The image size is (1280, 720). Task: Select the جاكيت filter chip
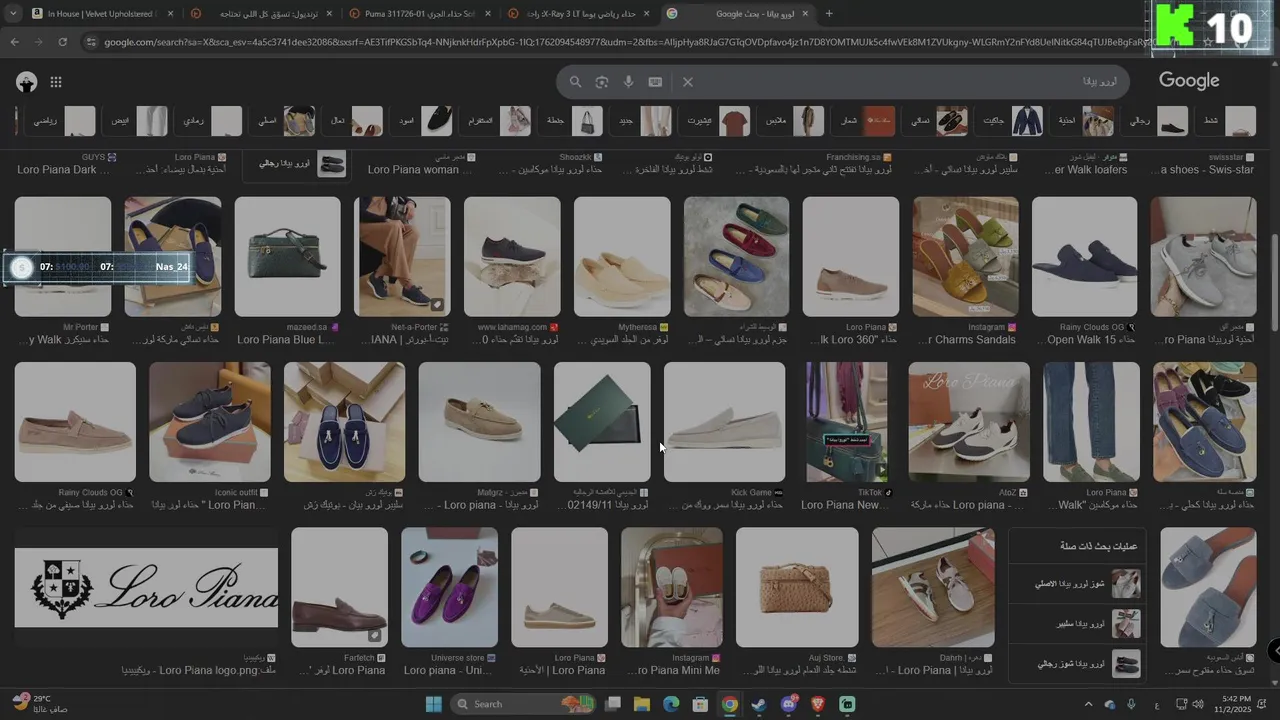(1012, 121)
